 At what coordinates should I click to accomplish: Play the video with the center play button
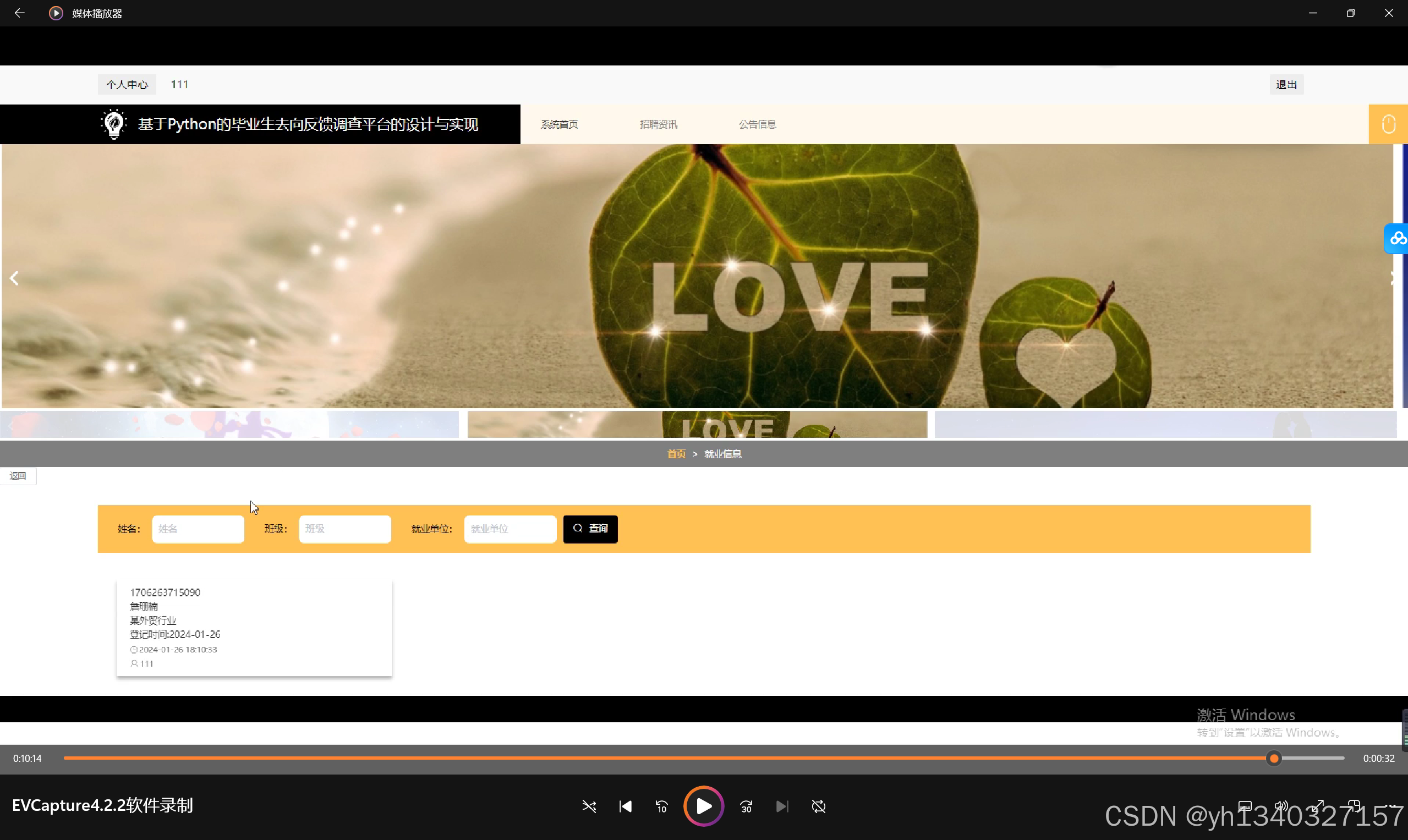[x=704, y=806]
